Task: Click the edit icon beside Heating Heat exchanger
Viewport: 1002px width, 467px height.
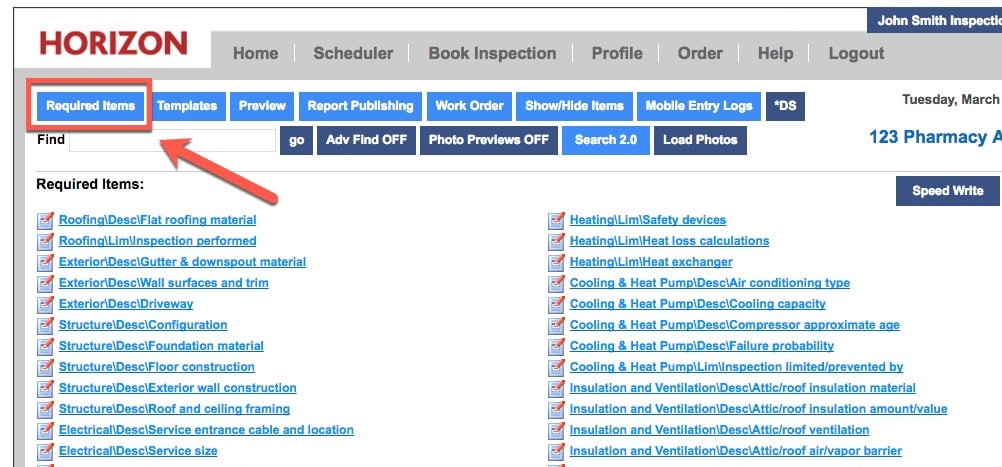Action: coord(556,262)
